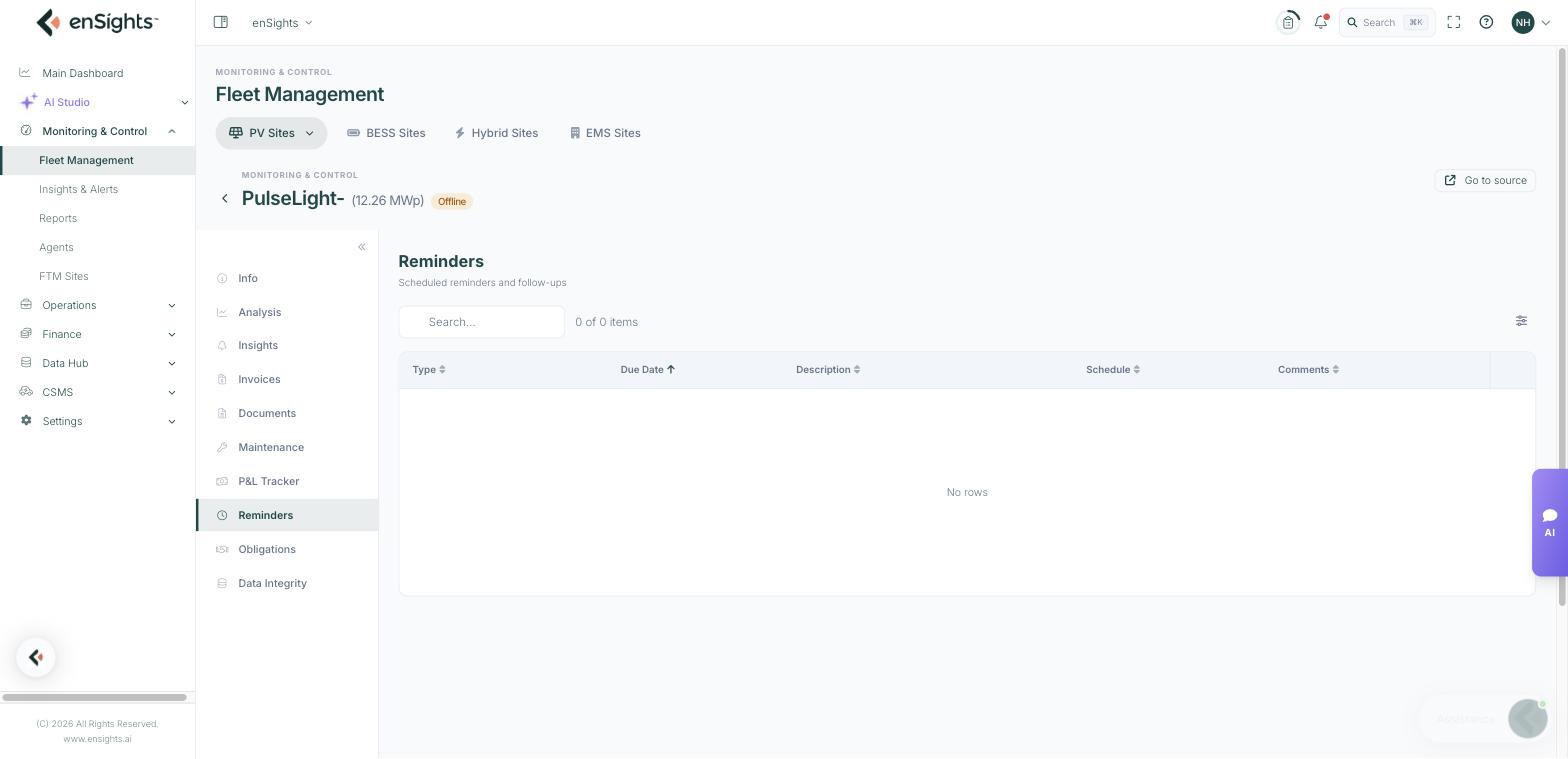Click the NH user avatar
Screen dimensions: 1568x759
1523,22
